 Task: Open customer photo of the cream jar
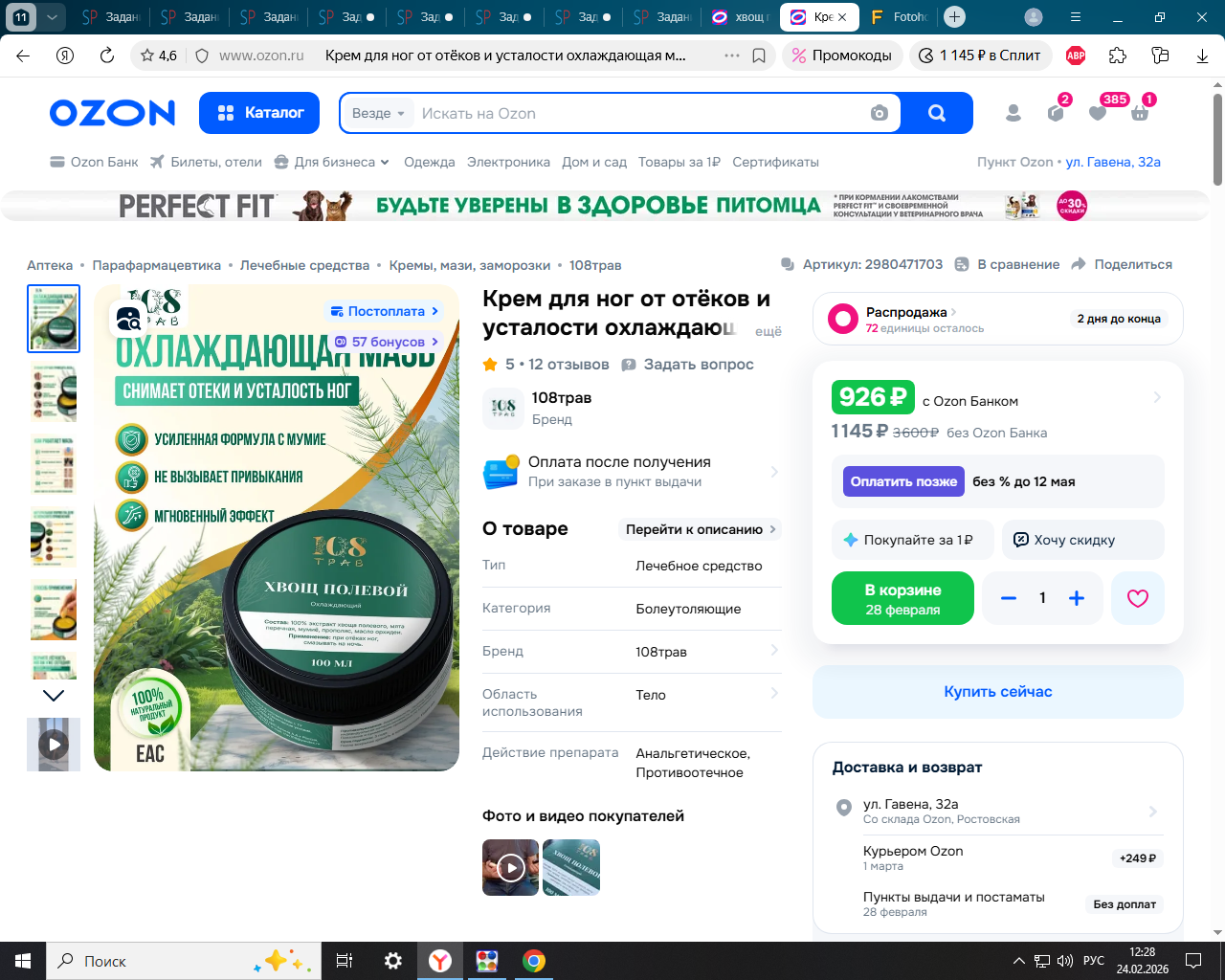tap(571, 868)
